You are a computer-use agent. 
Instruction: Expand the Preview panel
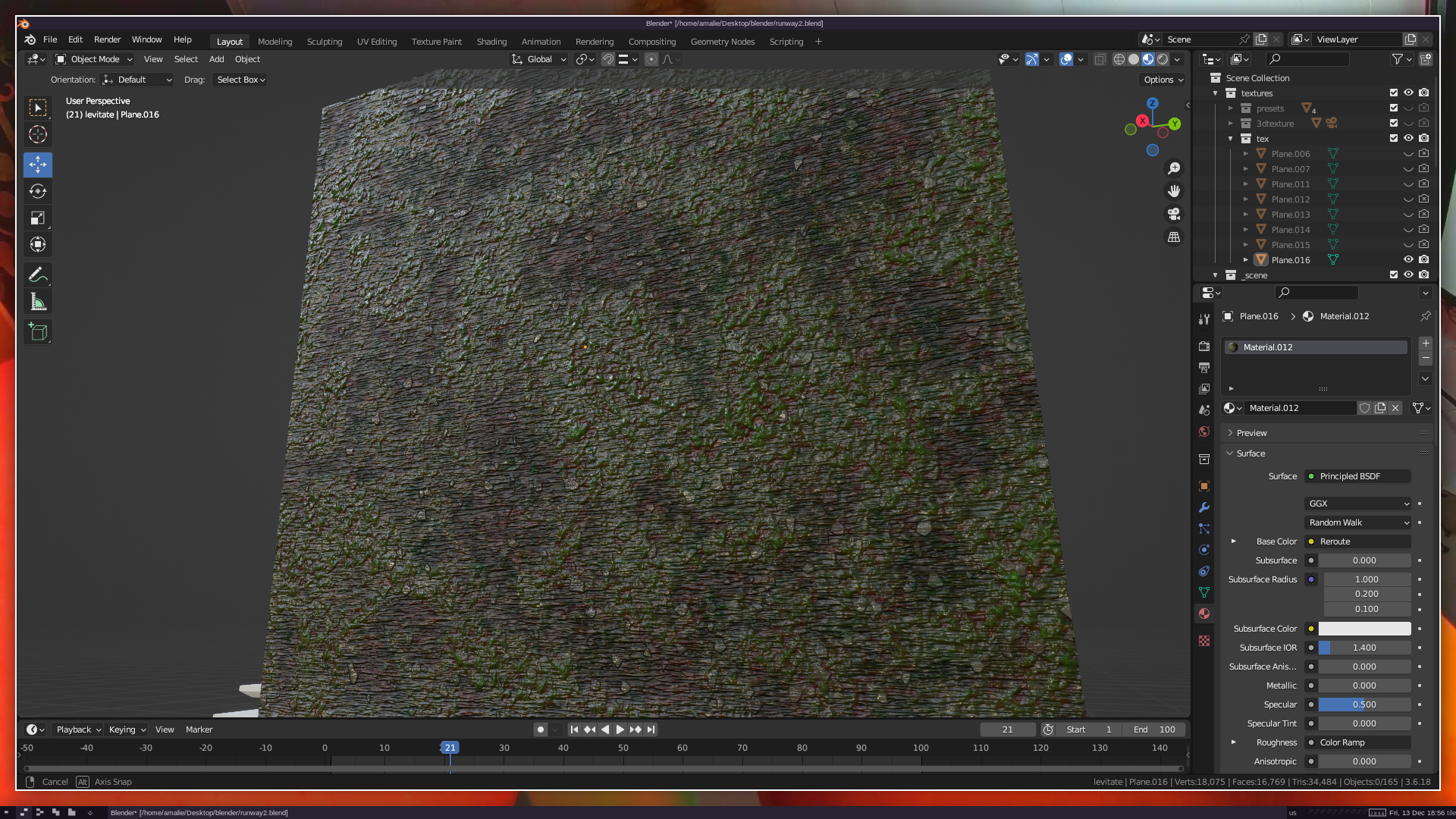click(1251, 433)
